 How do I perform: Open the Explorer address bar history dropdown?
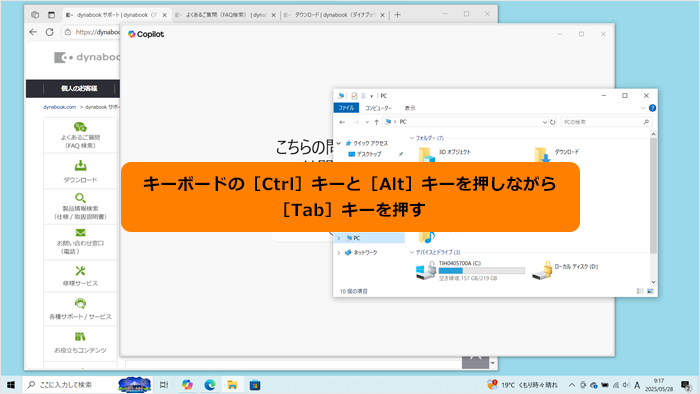[x=544, y=122]
